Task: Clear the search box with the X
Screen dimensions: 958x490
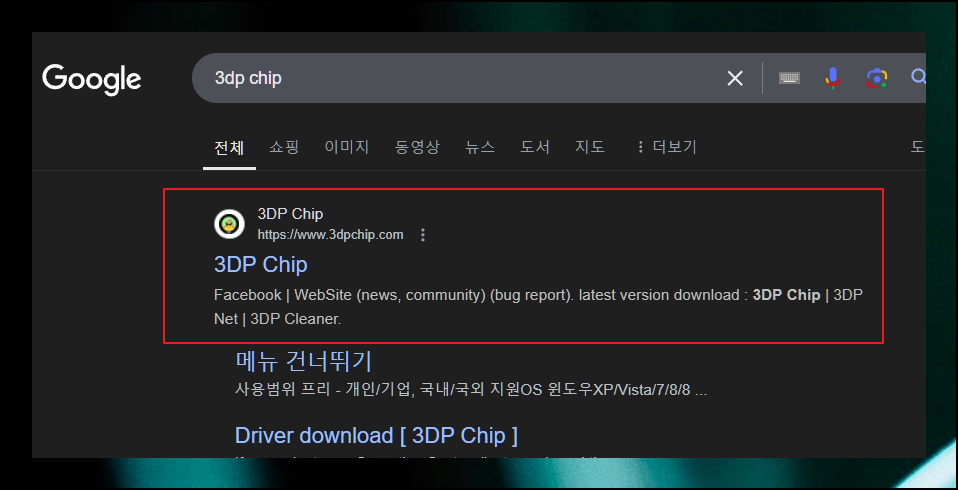Action: [x=735, y=78]
